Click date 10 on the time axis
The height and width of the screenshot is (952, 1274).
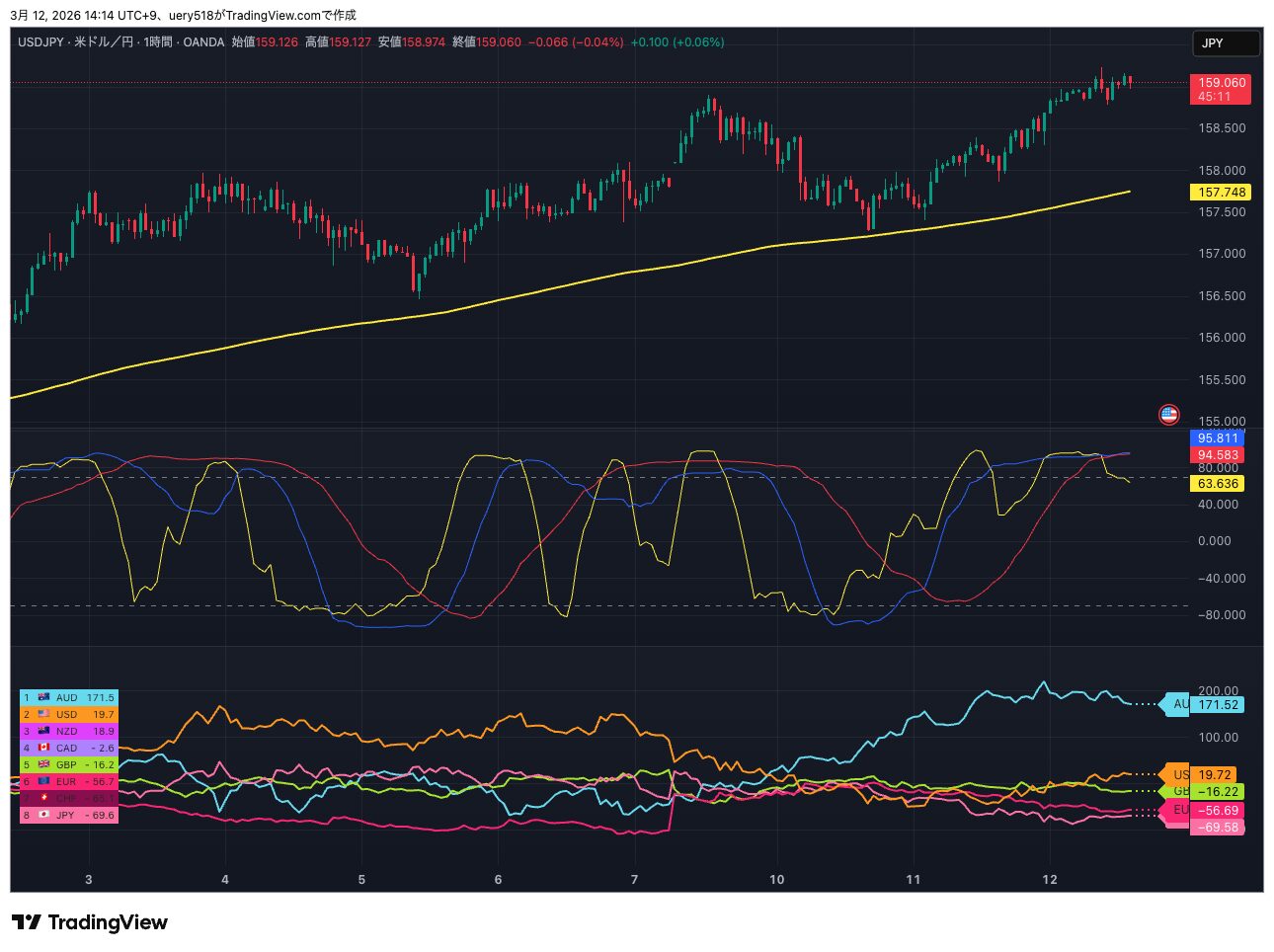777,880
